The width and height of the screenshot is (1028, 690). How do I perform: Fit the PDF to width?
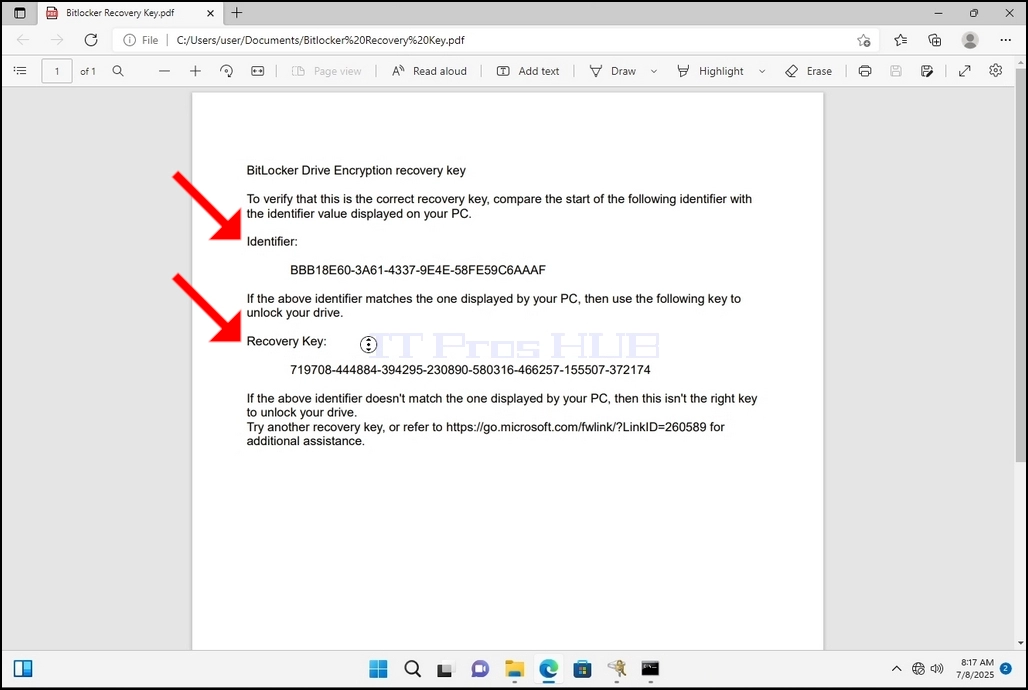pyautogui.click(x=258, y=71)
